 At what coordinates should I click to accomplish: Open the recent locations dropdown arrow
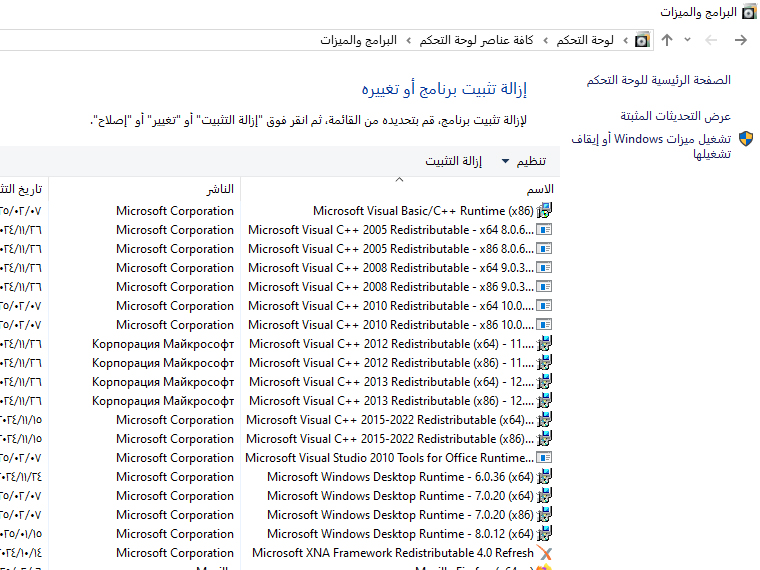point(687,40)
